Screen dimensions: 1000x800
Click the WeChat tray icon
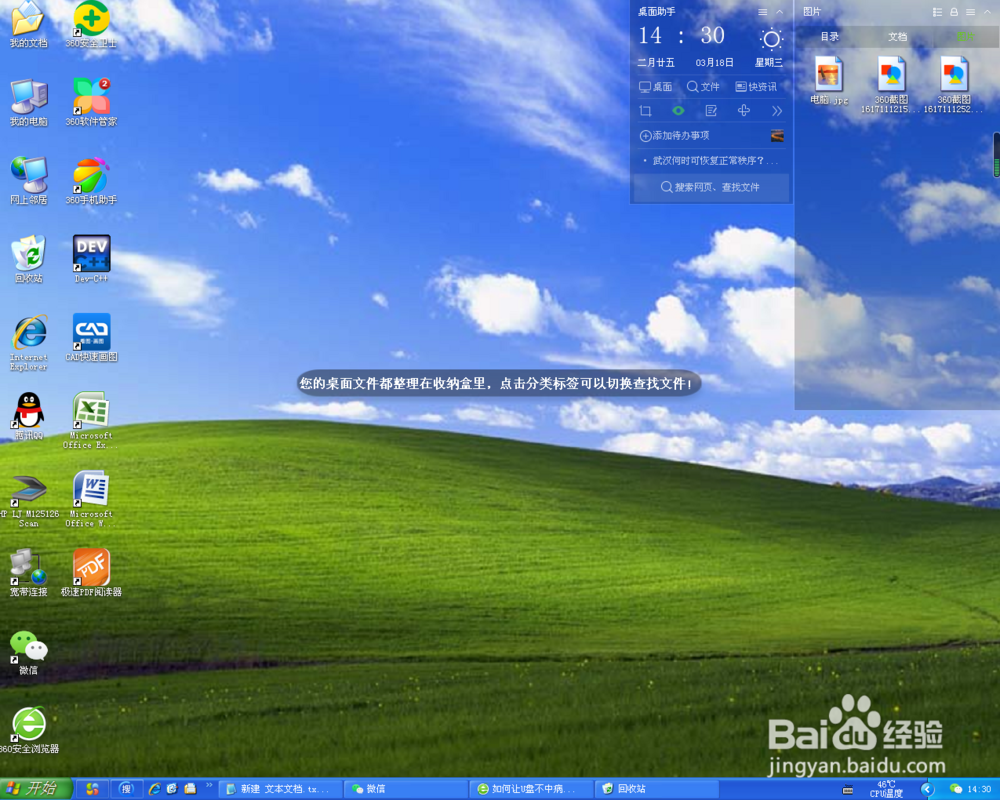tap(955, 789)
